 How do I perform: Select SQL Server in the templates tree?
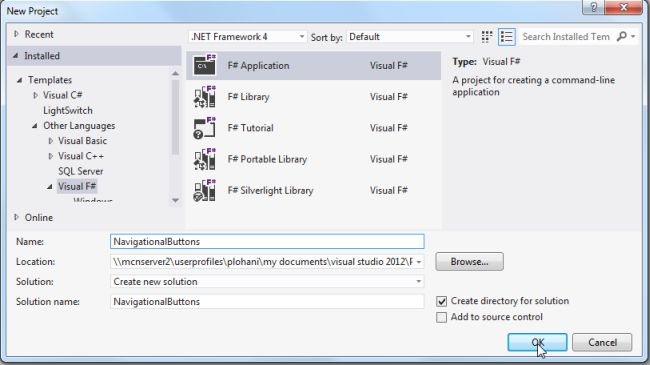(80, 171)
